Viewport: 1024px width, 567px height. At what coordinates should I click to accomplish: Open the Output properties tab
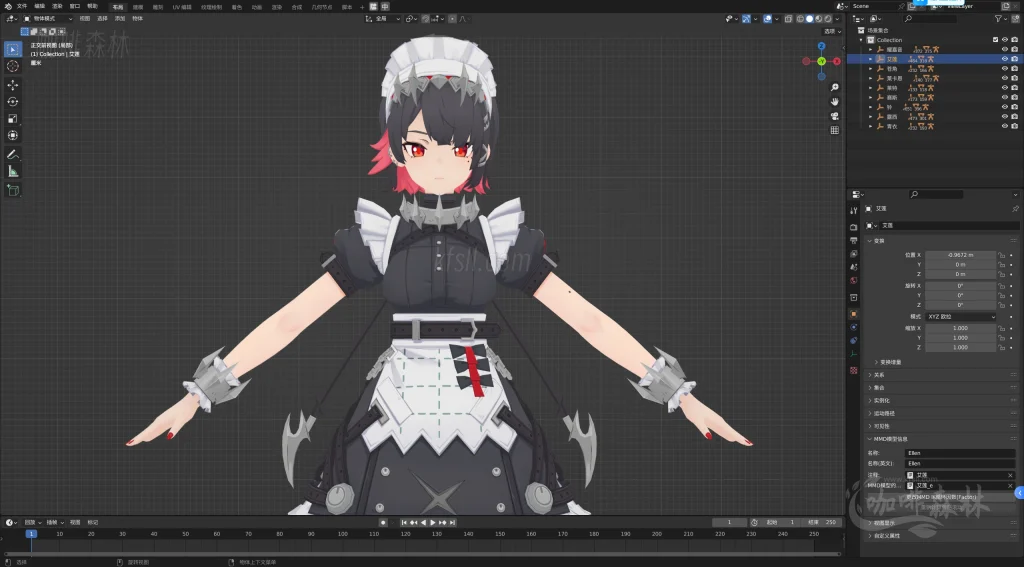(x=854, y=240)
